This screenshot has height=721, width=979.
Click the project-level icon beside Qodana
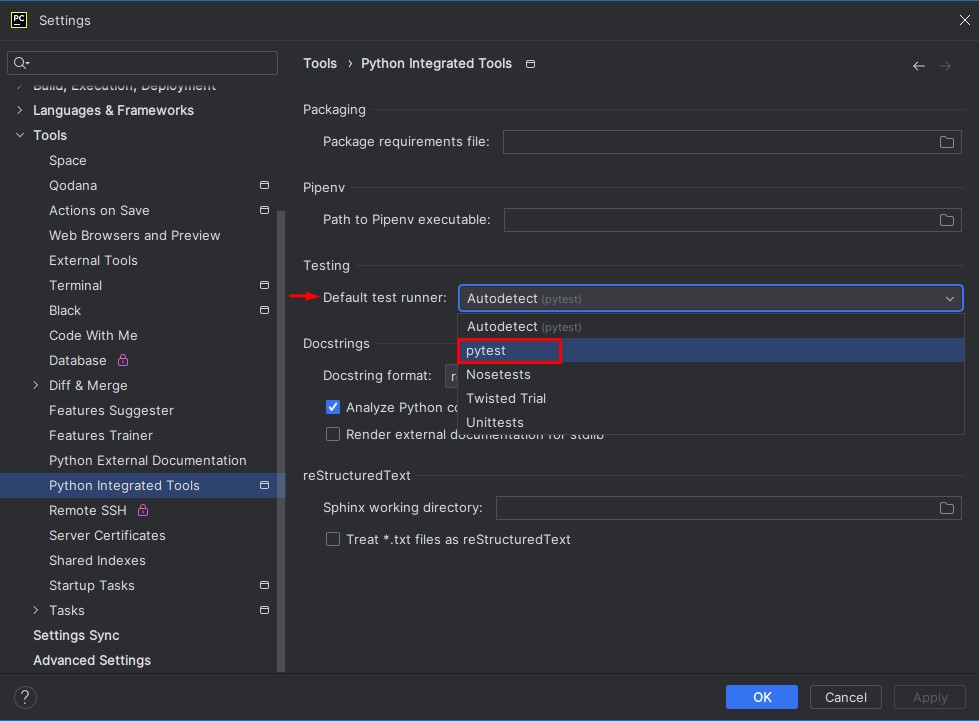[x=264, y=186]
